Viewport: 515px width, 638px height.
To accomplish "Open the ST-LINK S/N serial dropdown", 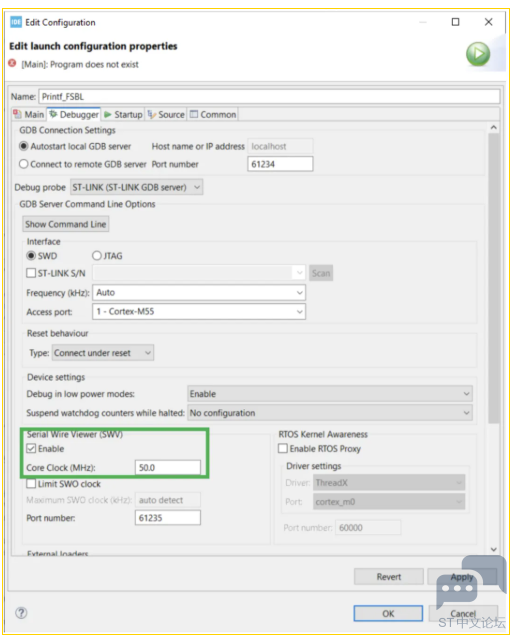I will [199, 273].
